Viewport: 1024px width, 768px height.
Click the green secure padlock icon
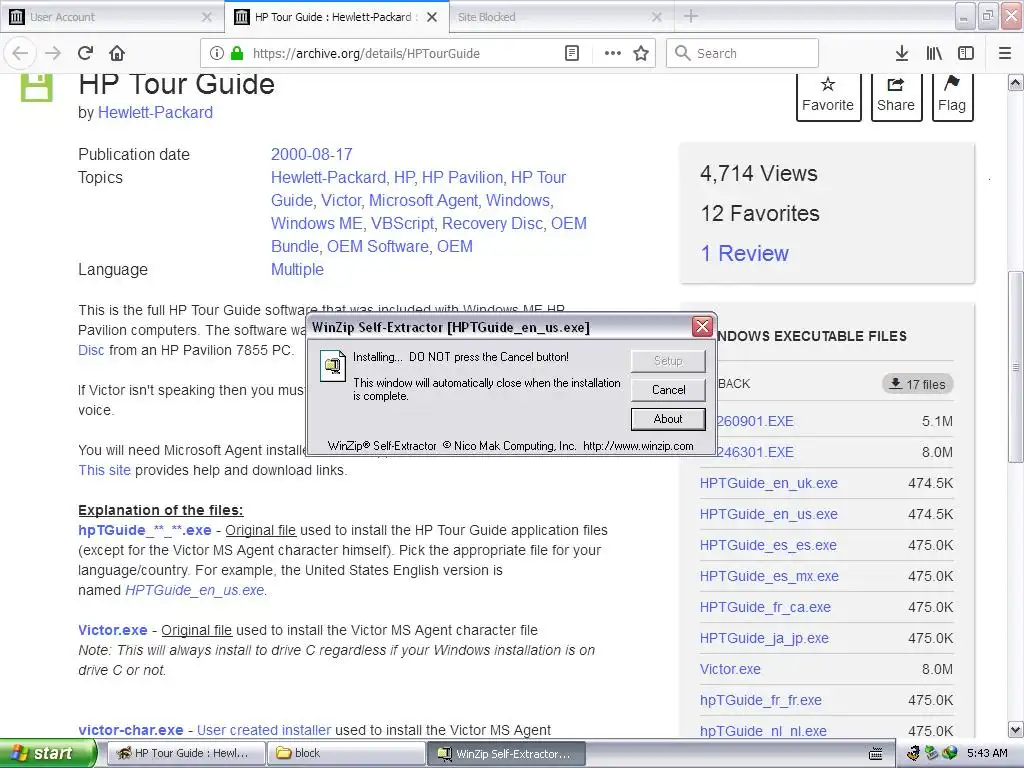click(x=236, y=53)
